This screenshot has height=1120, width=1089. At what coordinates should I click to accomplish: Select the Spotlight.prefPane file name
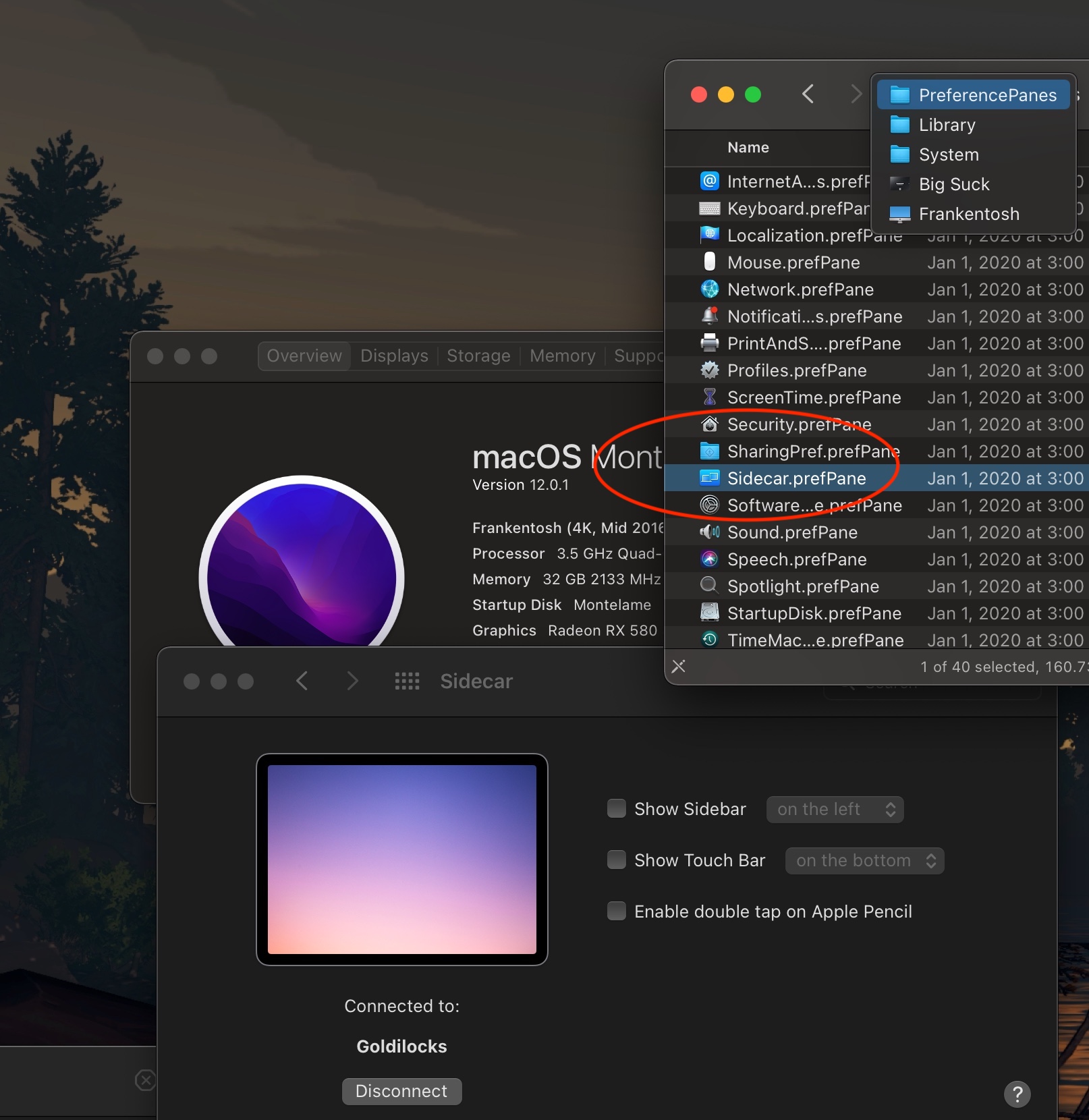(803, 586)
